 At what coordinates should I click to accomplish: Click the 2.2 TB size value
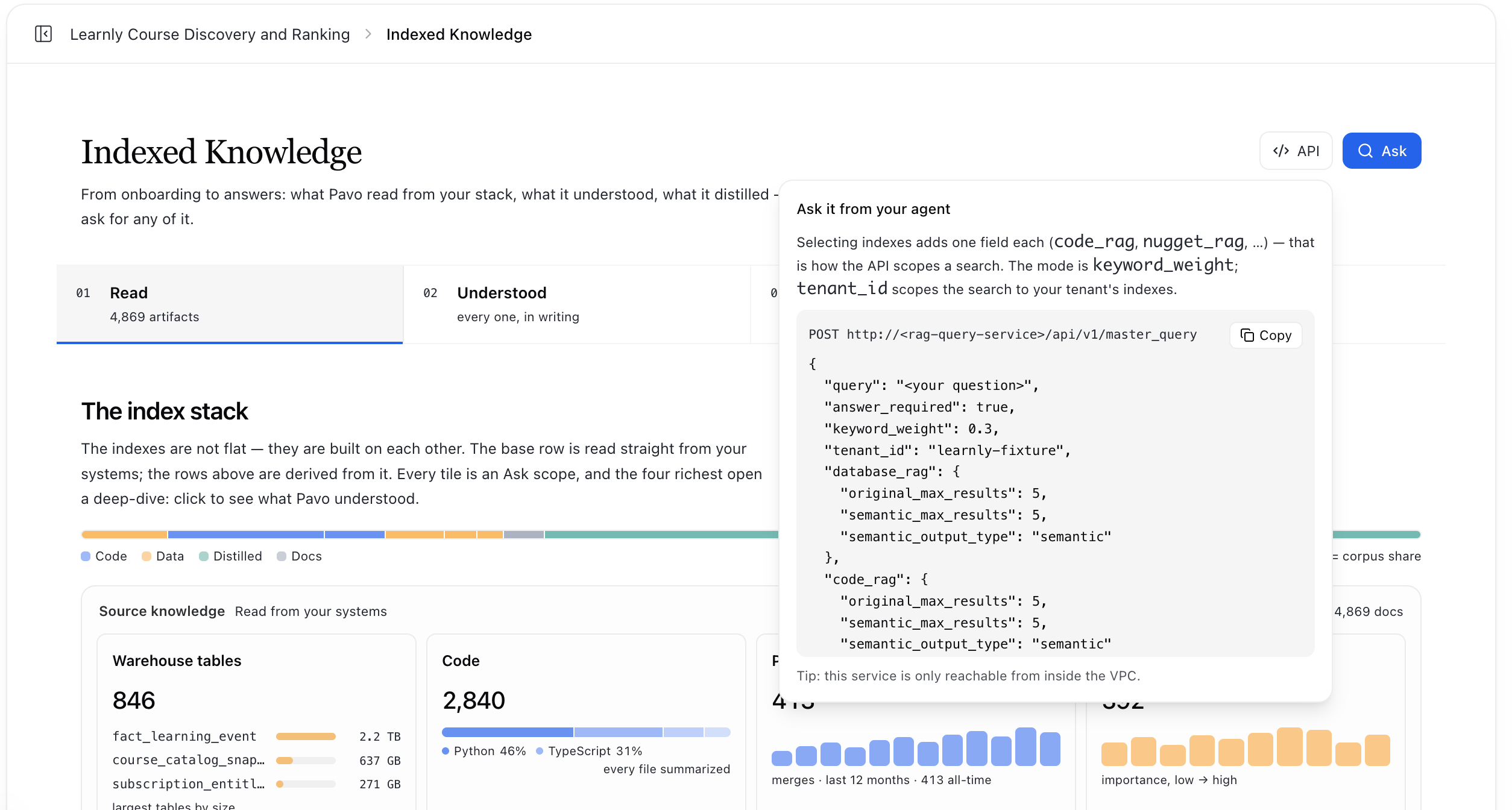click(x=380, y=736)
